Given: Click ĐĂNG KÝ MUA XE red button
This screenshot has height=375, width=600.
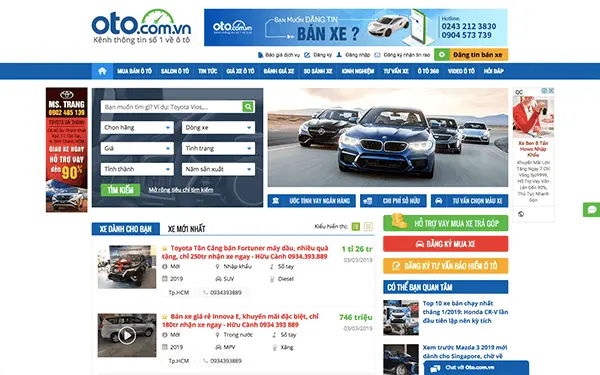Looking at the screenshot, I should [x=446, y=244].
